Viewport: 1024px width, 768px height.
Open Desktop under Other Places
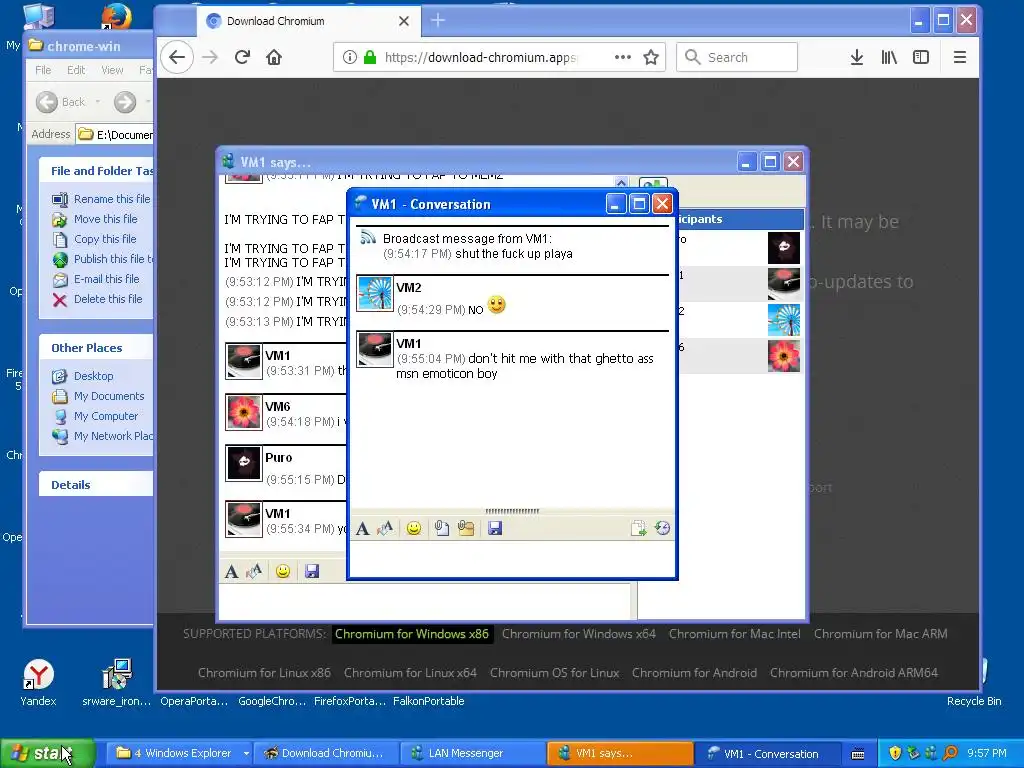[82, 376]
